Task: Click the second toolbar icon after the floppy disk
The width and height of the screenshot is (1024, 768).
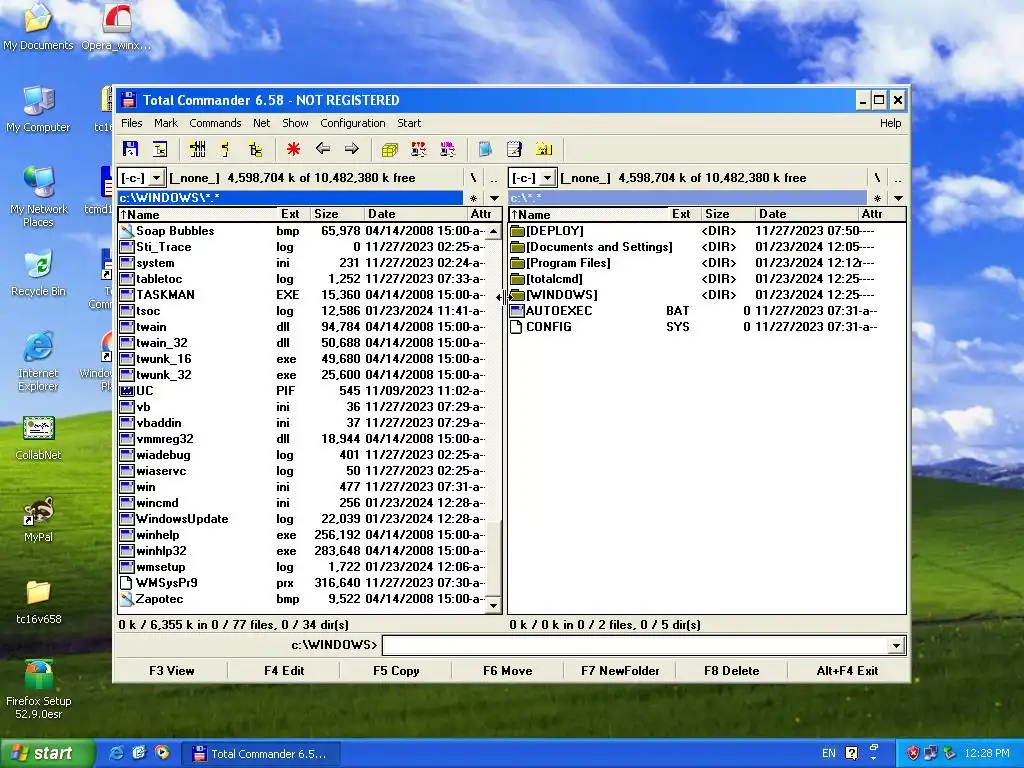Action: click(160, 149)
